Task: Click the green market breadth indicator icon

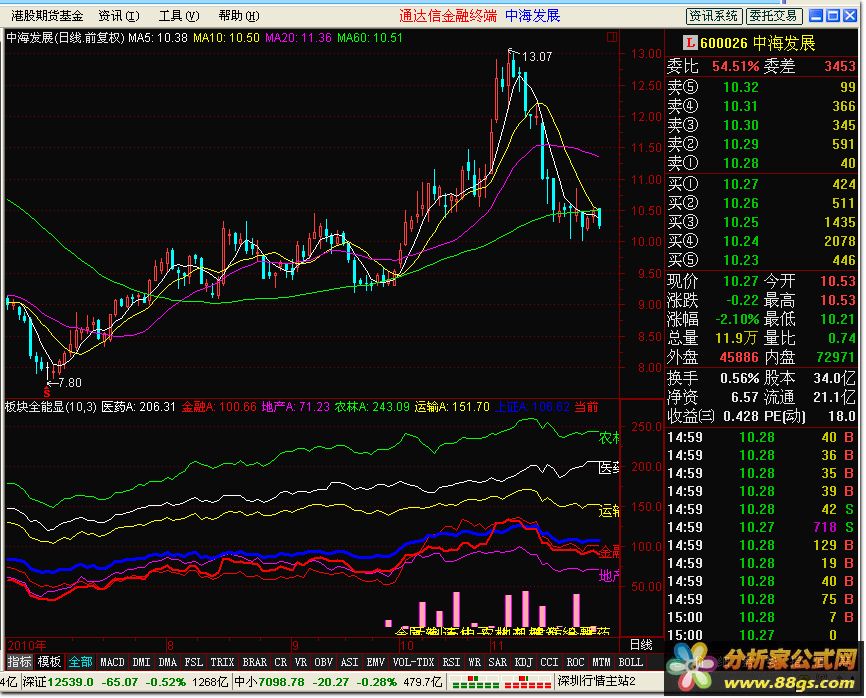Action: coord(476,683)
